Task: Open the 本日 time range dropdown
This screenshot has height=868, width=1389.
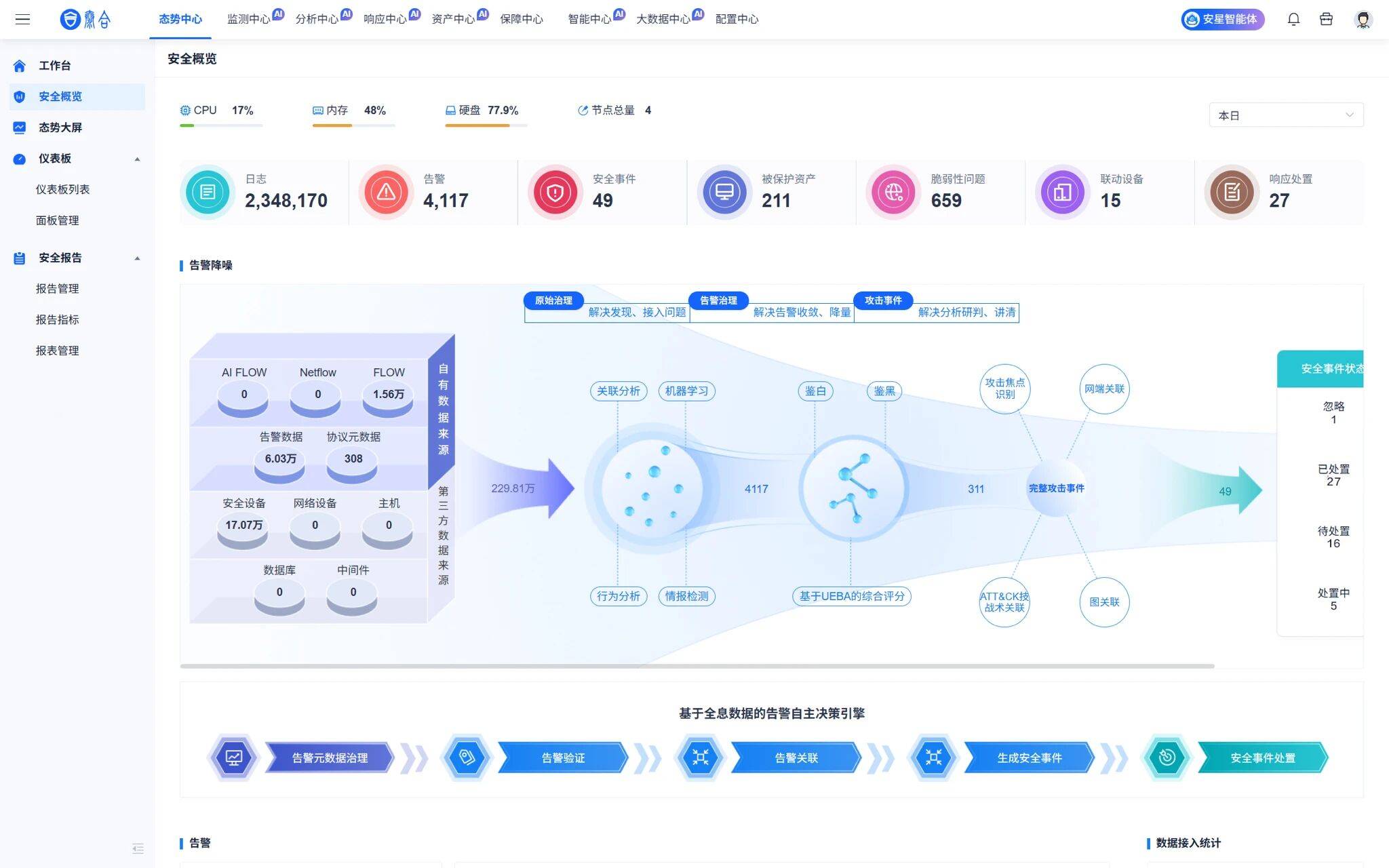Action: click(1285, 115)
